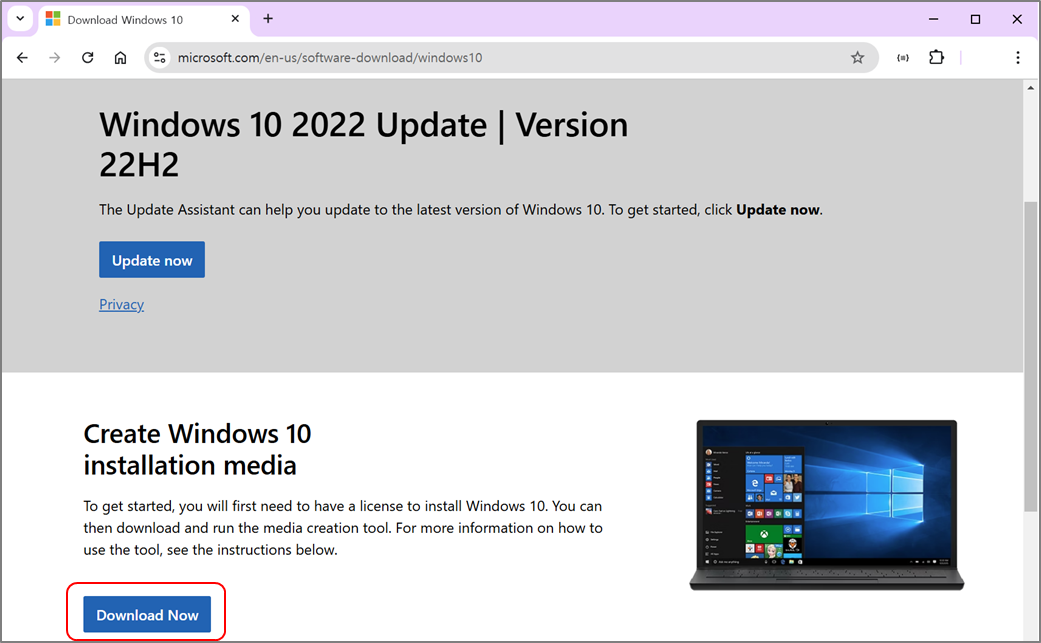Click the page vertical scrollbar thumb
This screenshot has width=1041, height=643.
click(x=1030, y=356)
